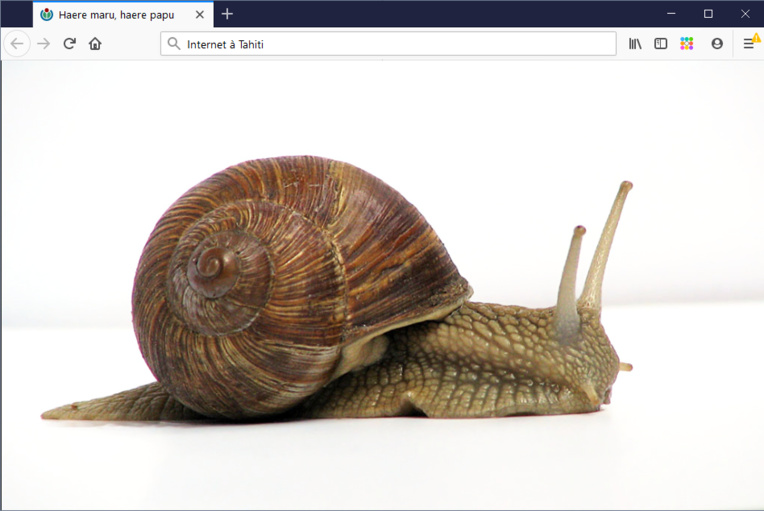Open a new tab with plus button
The width and height of the screenshot is (764, 511).
coord(227,14)
